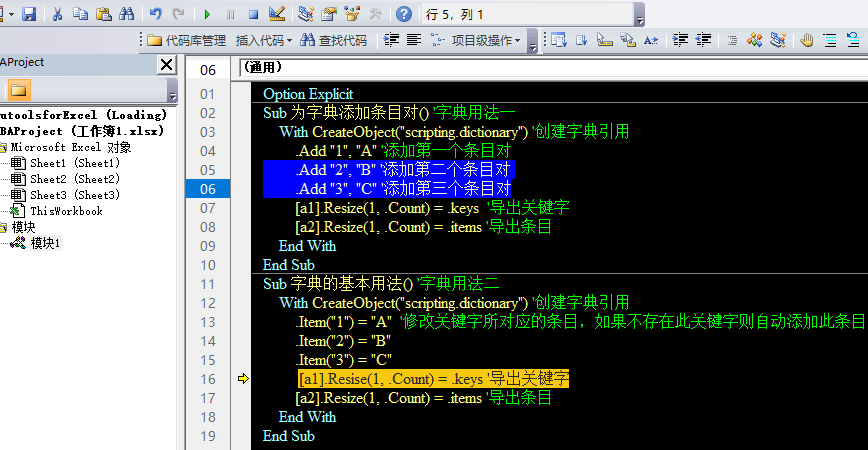Click the greyed-out Redo arrow
Image resolution: width=868 pixels, height=450 pixels.
click(x=178, y=14)
